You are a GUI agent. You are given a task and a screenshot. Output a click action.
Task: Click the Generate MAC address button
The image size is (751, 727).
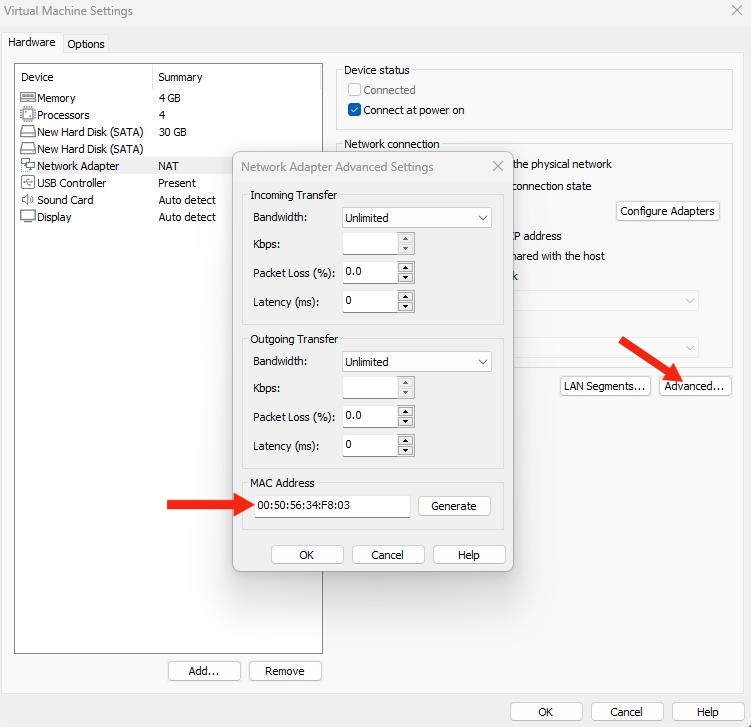[453, 506]
